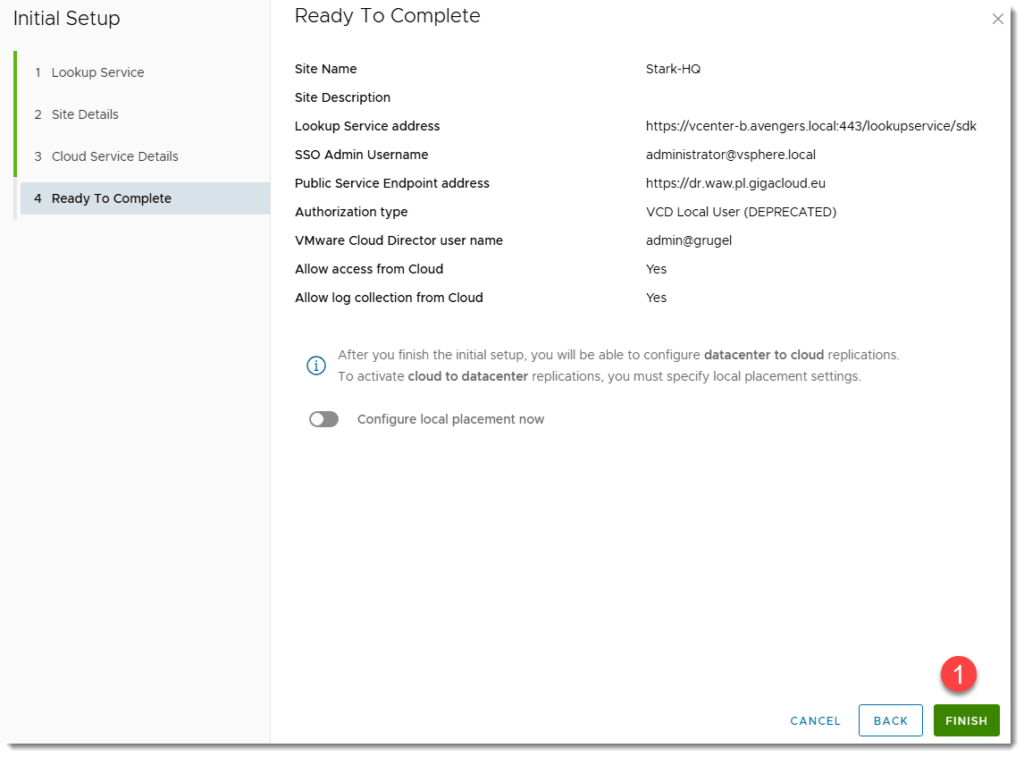Cancel the setup wizard

point(815,721)
